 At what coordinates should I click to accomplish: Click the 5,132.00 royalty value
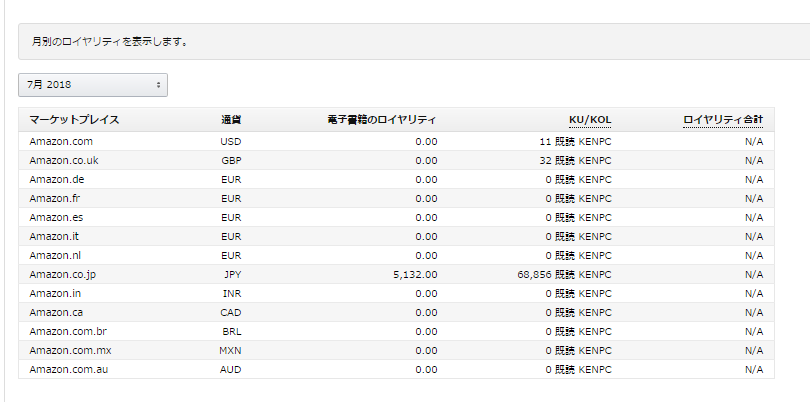(x=415, y=275)
